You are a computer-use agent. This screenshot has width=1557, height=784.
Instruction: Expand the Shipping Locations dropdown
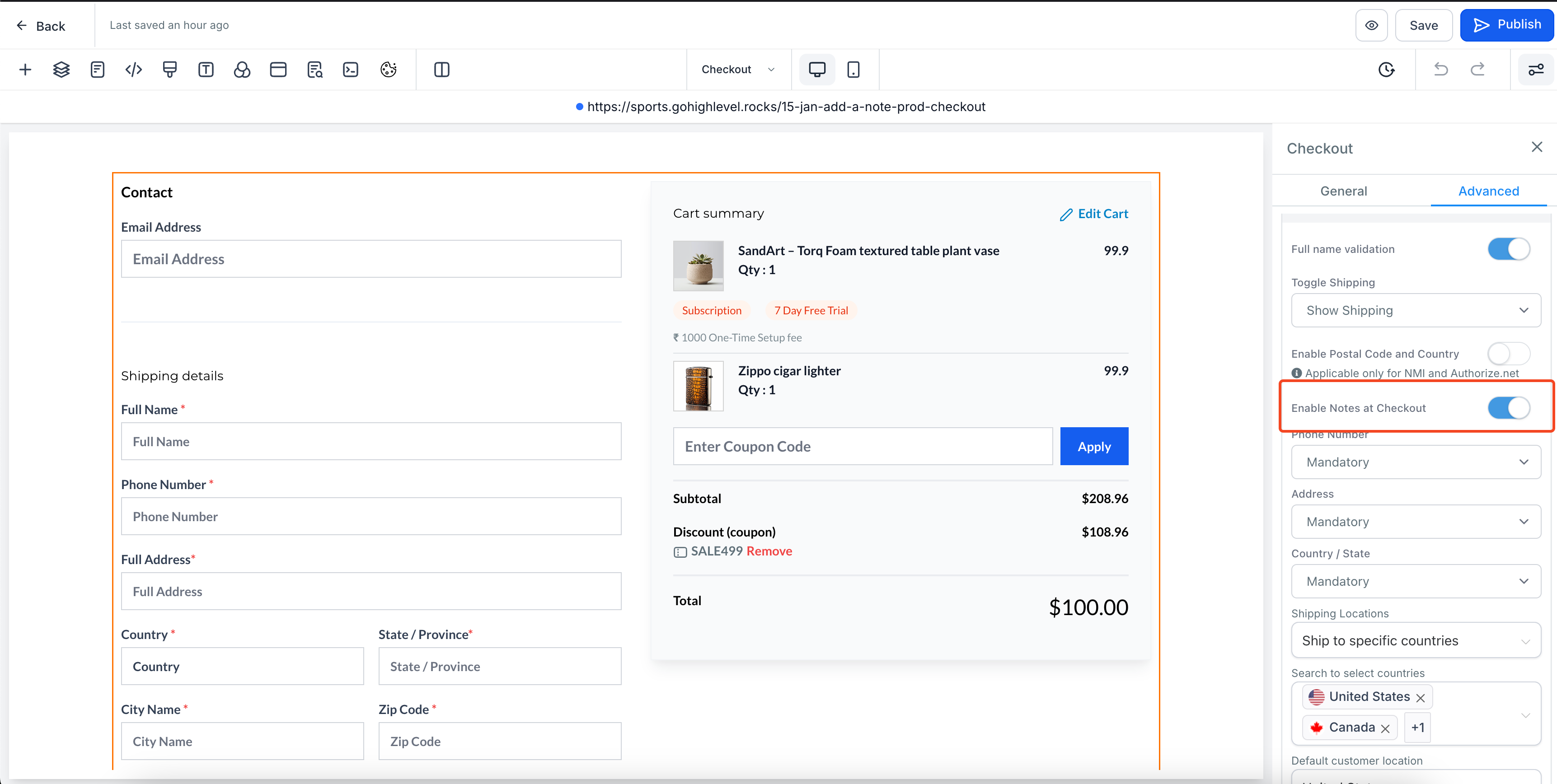pyautogui.click(x=1416, y=640)
